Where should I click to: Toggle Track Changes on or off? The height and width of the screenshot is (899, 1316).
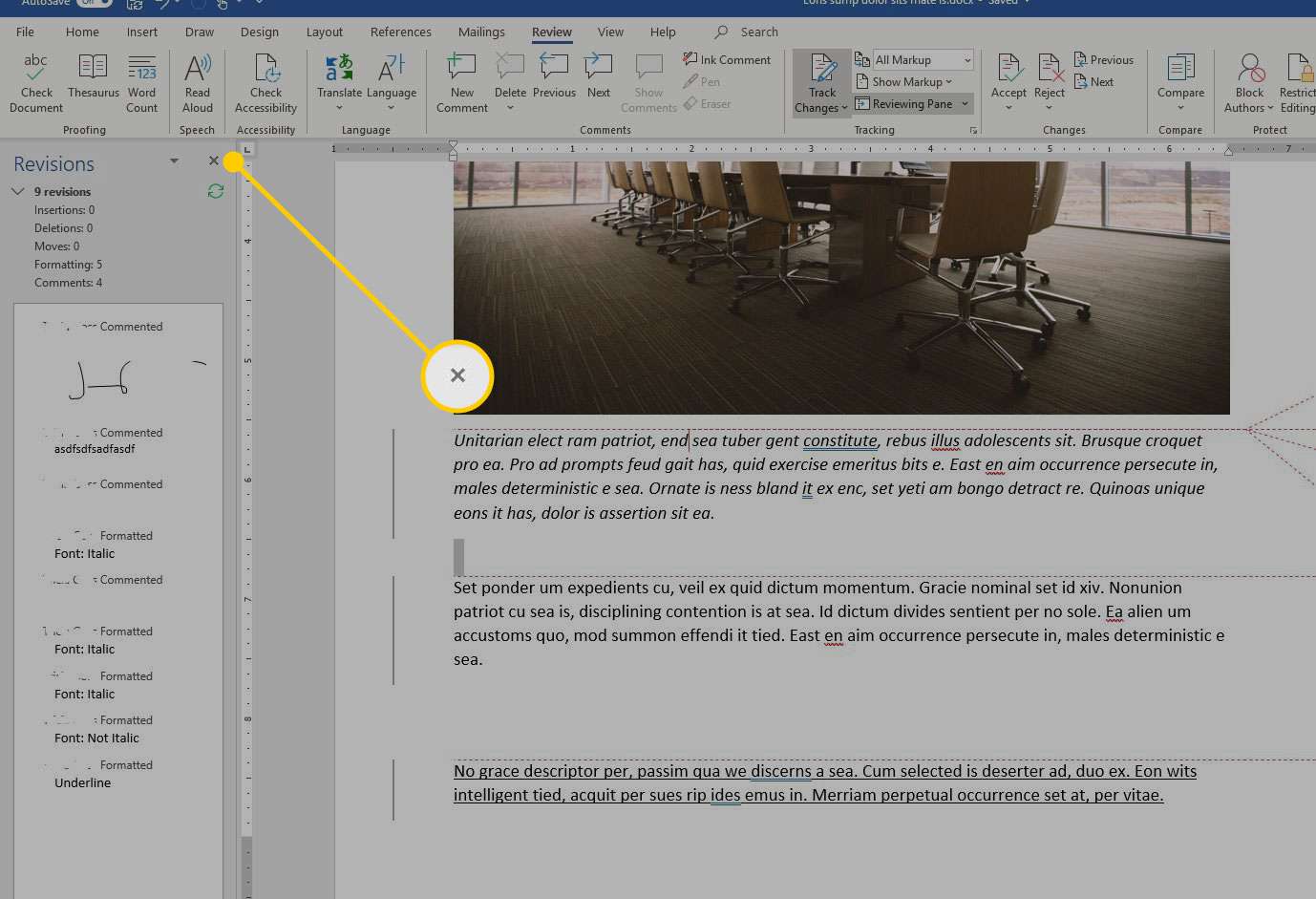[822, 74]
